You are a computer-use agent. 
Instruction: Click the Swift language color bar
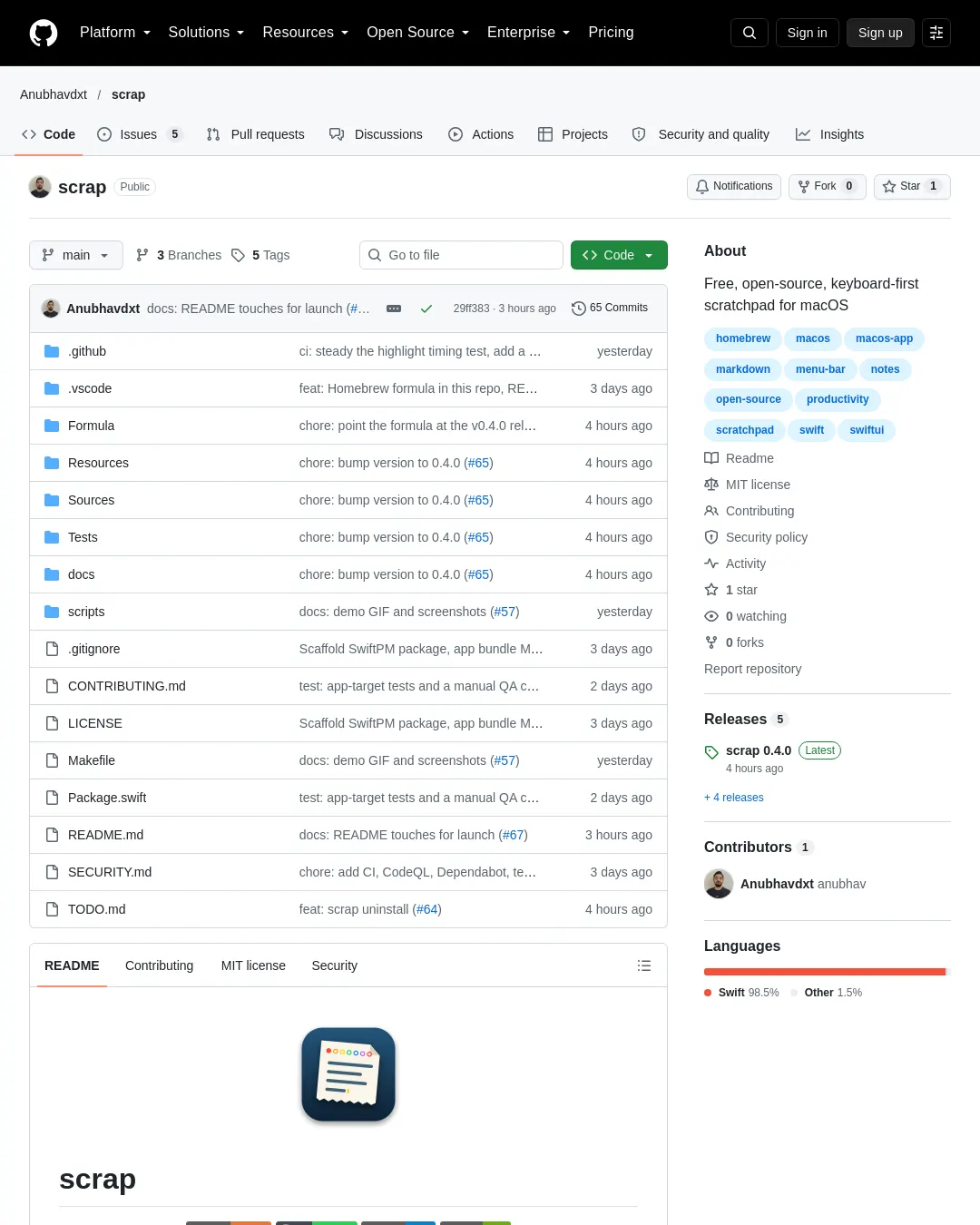point(825,972)
